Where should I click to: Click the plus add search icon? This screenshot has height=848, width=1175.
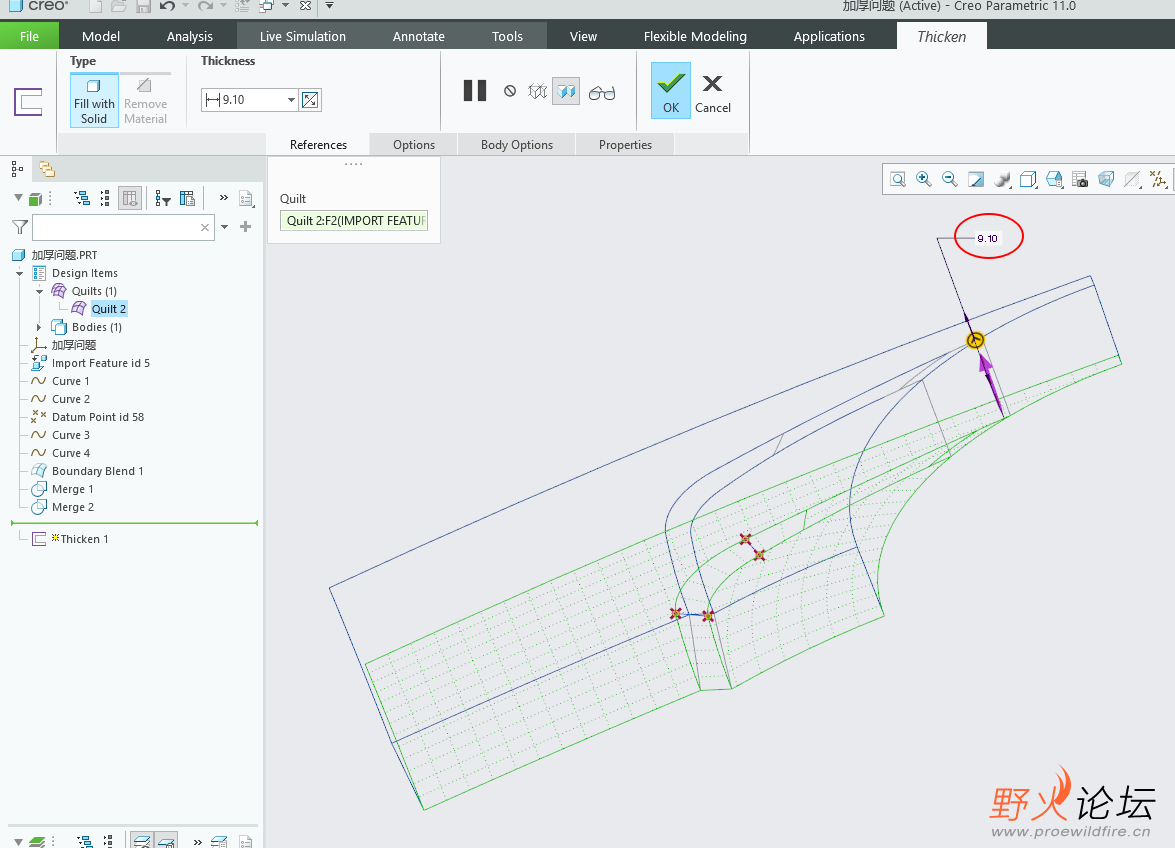tap(245, 226)
